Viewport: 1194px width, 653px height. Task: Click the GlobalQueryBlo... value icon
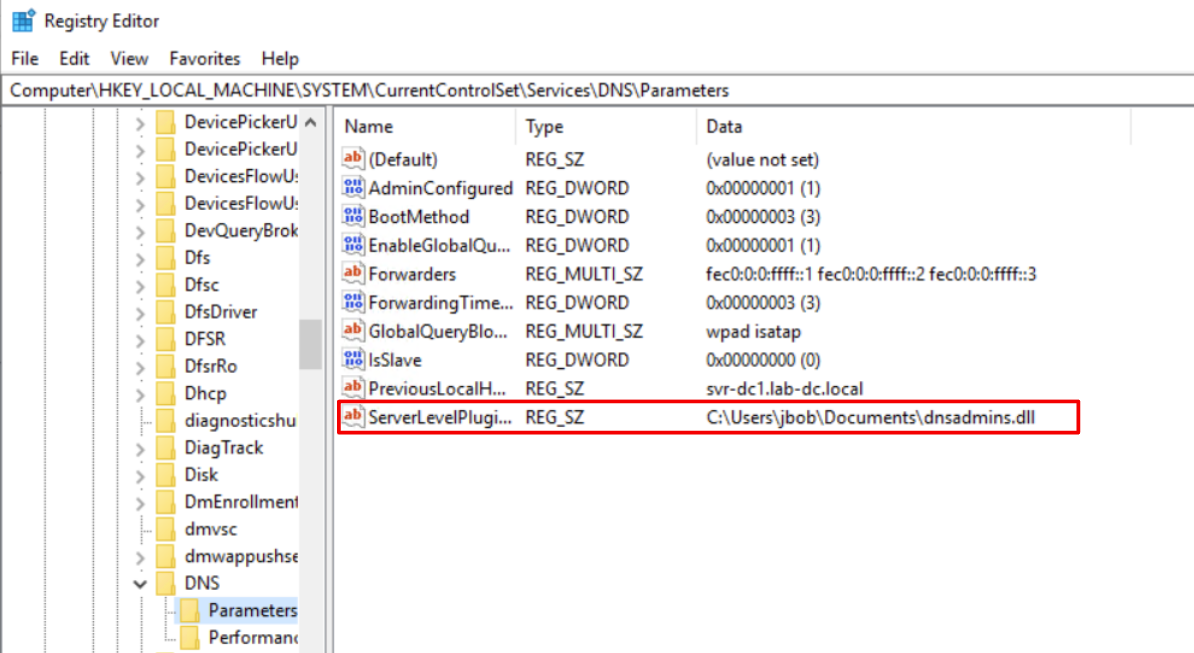pyautogui.click(x=353, y=331)
